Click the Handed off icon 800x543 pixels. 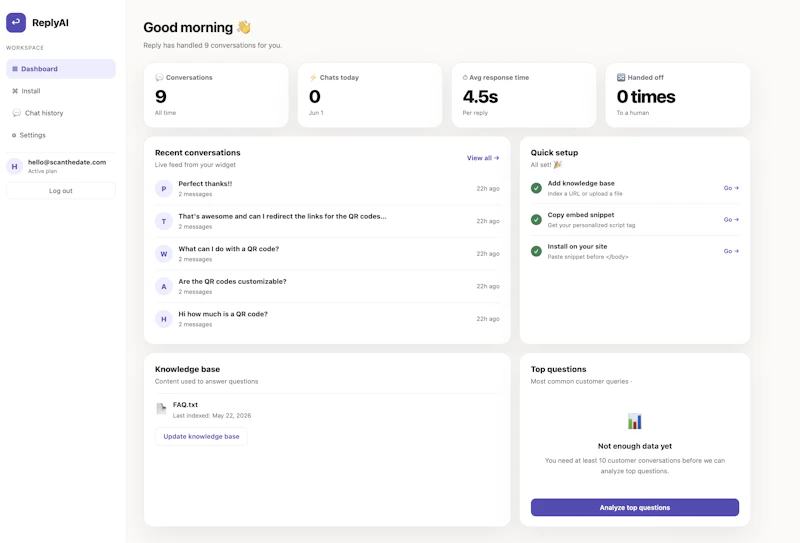621,78
